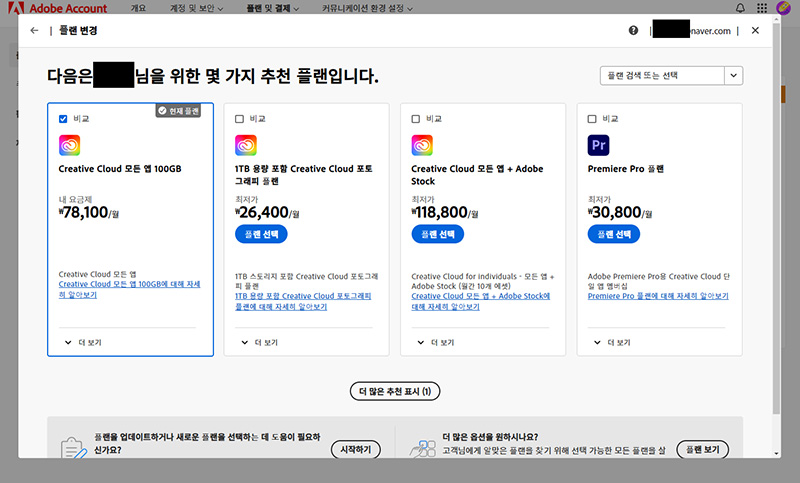Click the ₩78,100/월 price text
Image resolution: width=800 pixels, height=483 pixels.
[x=89, y=212]
